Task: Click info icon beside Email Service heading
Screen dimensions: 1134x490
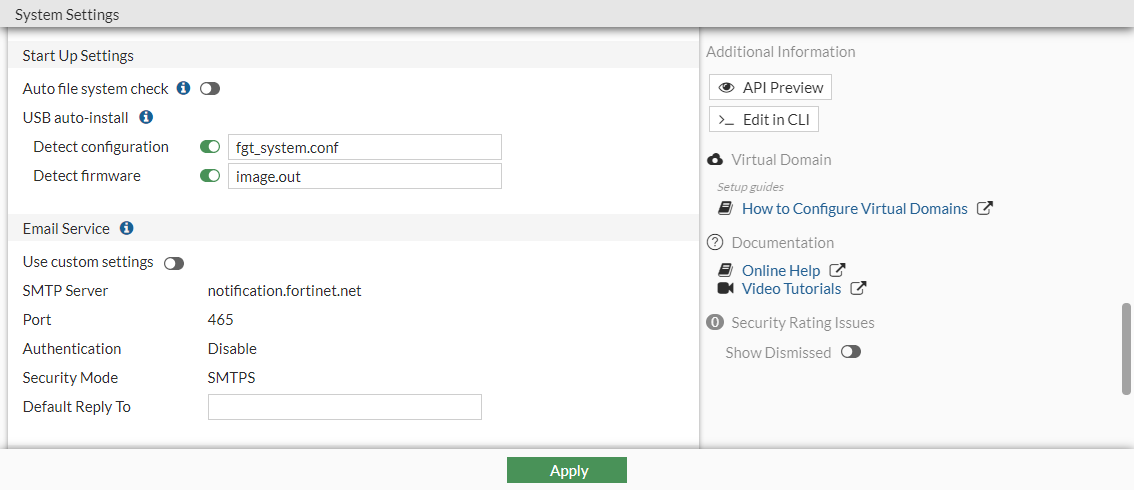Action: pyautogui.click(x=127, y=228)
